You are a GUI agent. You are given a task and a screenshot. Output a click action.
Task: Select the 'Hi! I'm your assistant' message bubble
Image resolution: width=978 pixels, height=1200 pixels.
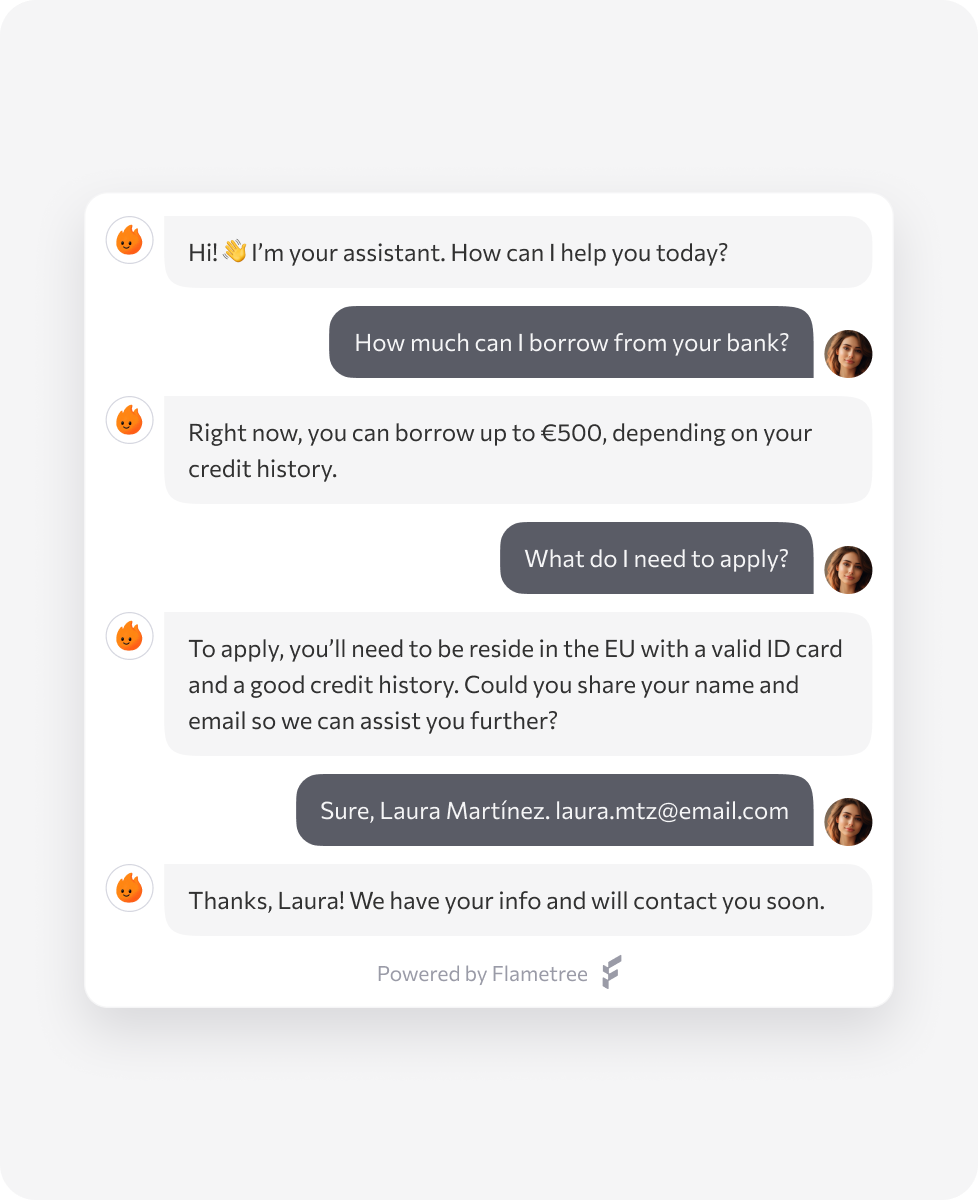[518, 252]
